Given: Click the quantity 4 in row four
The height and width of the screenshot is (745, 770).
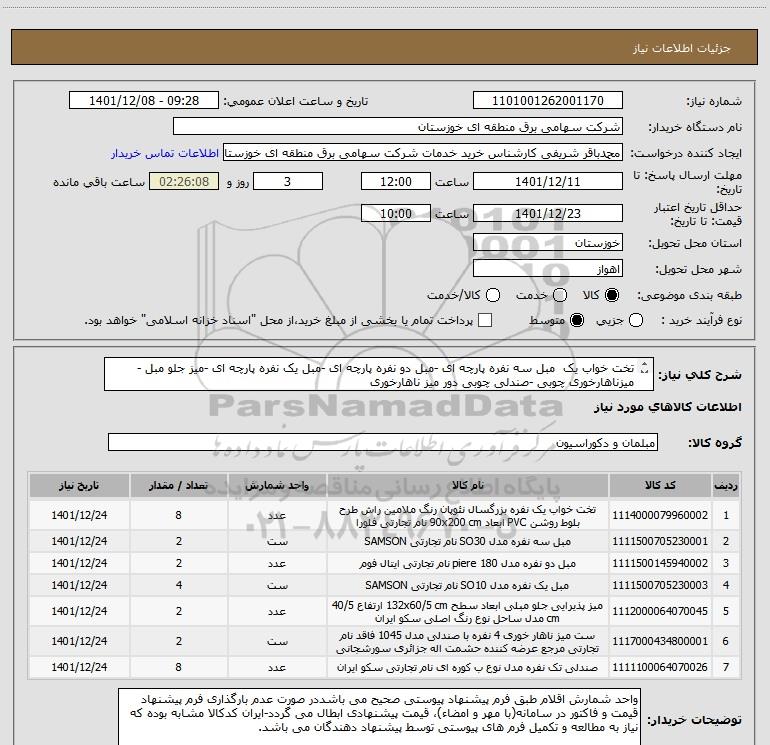Looking at the screenshot, I should click(x=179, y=585).
